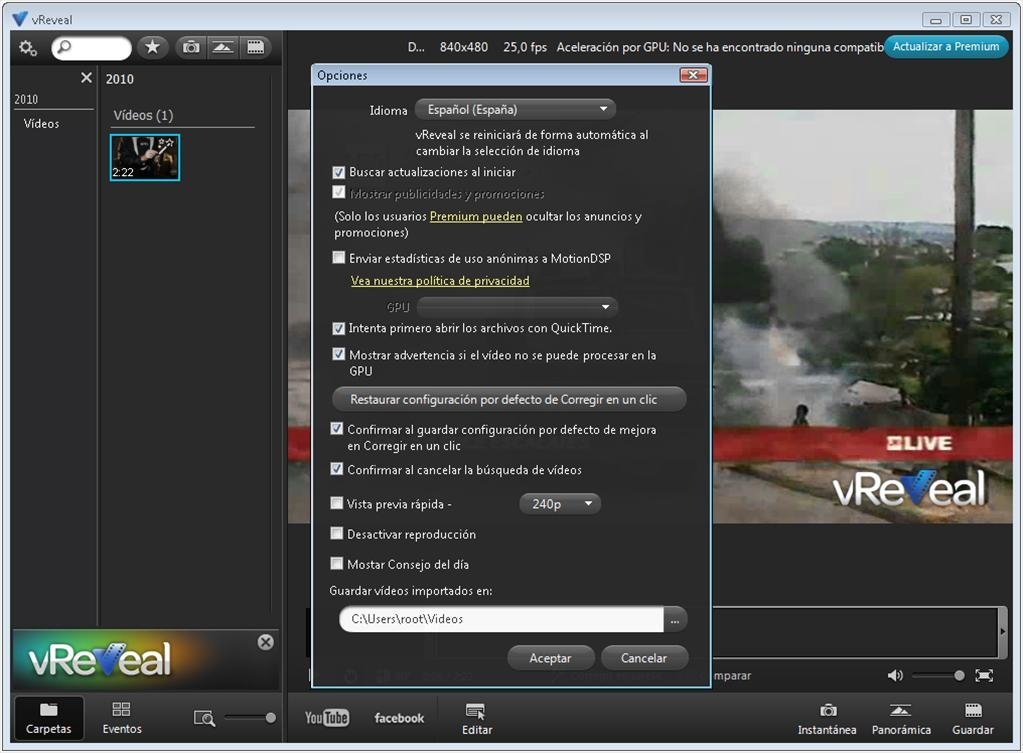Toggle Mostrar publicidades y promociones checkbox

click(x=339, y=192)
